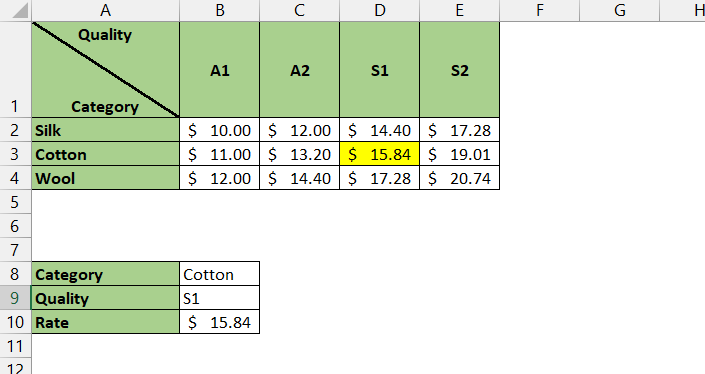
Task: Select column F header
Action: tap(540, 10)
